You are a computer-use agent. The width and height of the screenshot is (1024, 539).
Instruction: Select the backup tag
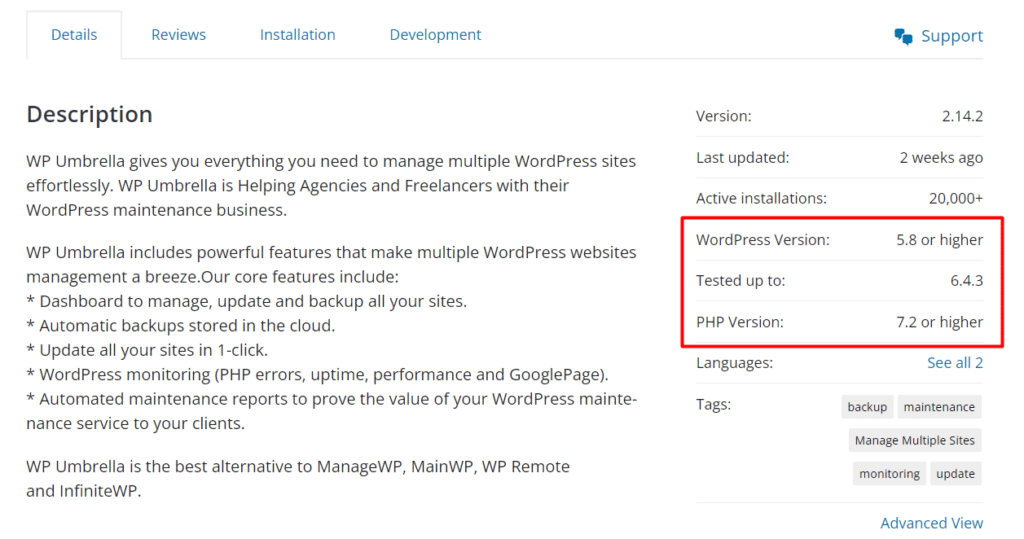coord(867,406)
